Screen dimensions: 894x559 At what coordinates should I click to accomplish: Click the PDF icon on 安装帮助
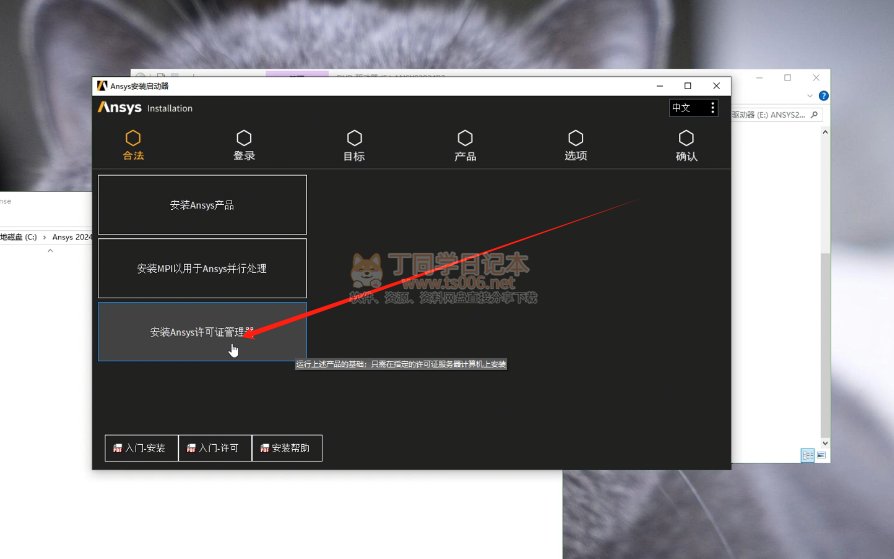point(265,448)
